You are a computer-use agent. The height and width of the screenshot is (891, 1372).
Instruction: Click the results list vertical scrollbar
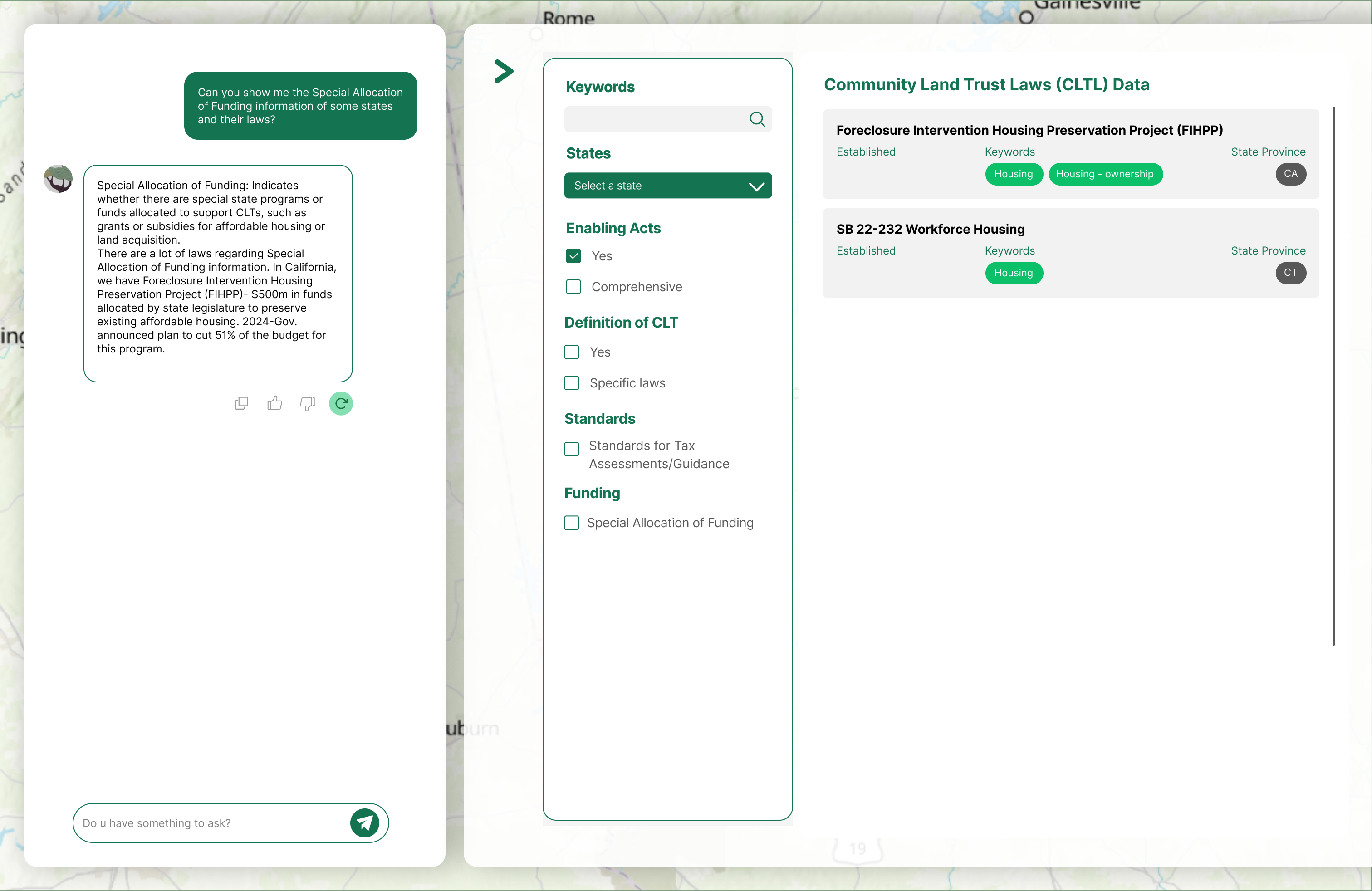(x=1333, y=375)
